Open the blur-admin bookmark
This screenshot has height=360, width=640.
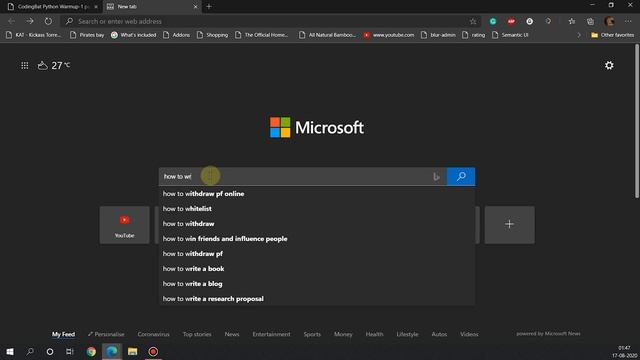coord(438,35)
